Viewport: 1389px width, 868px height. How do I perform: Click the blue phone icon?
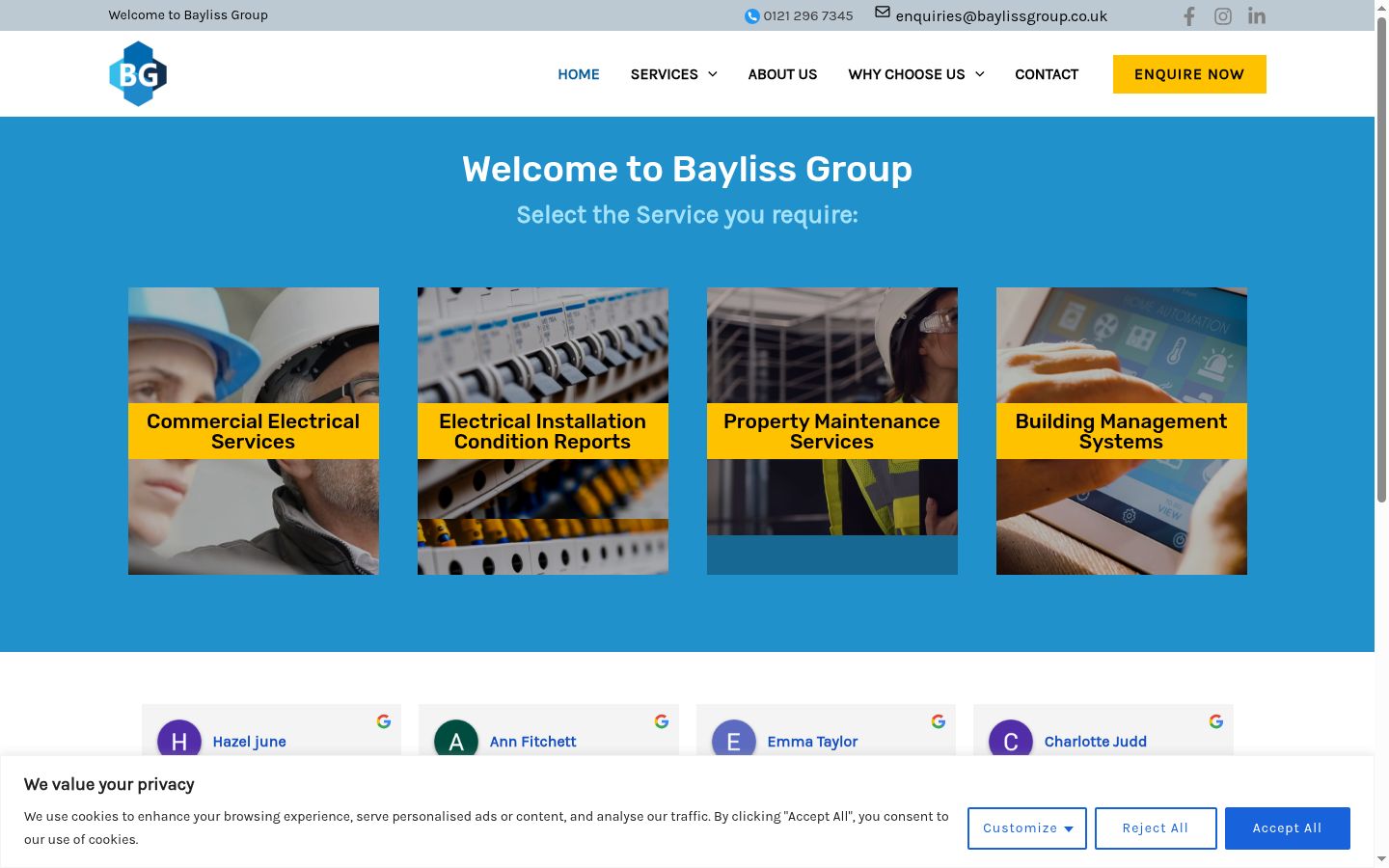pos(752,16)
